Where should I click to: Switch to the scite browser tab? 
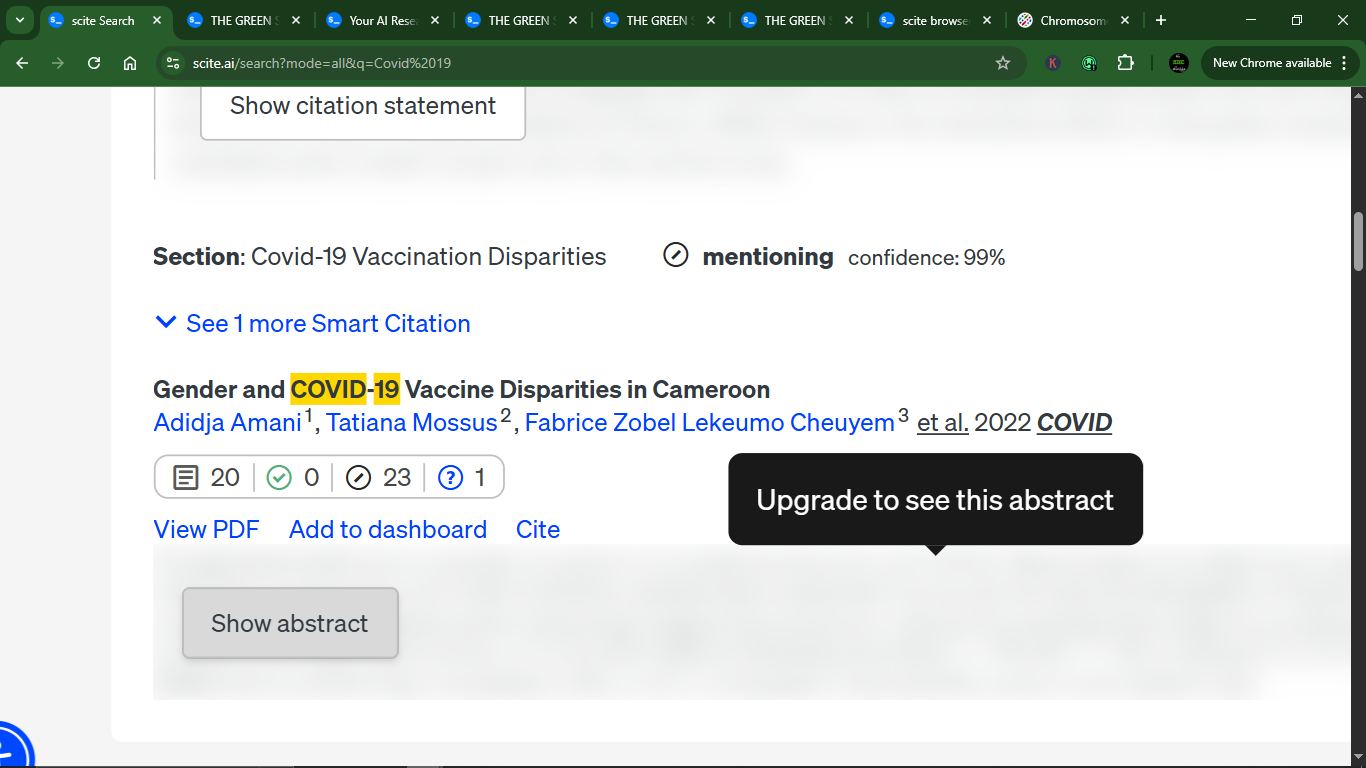(934, 20)
